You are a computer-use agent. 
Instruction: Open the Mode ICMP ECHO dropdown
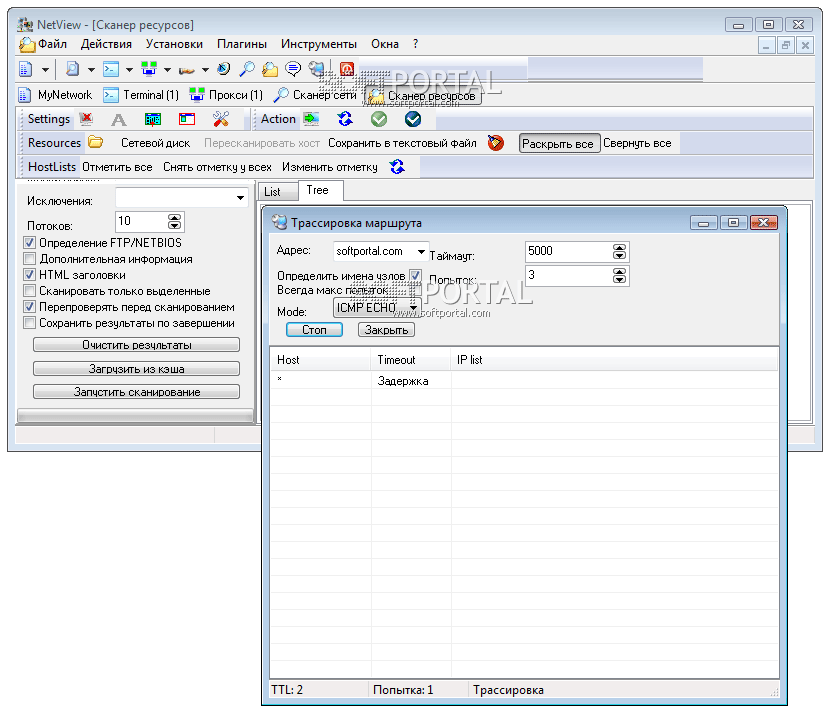[413, 308]
